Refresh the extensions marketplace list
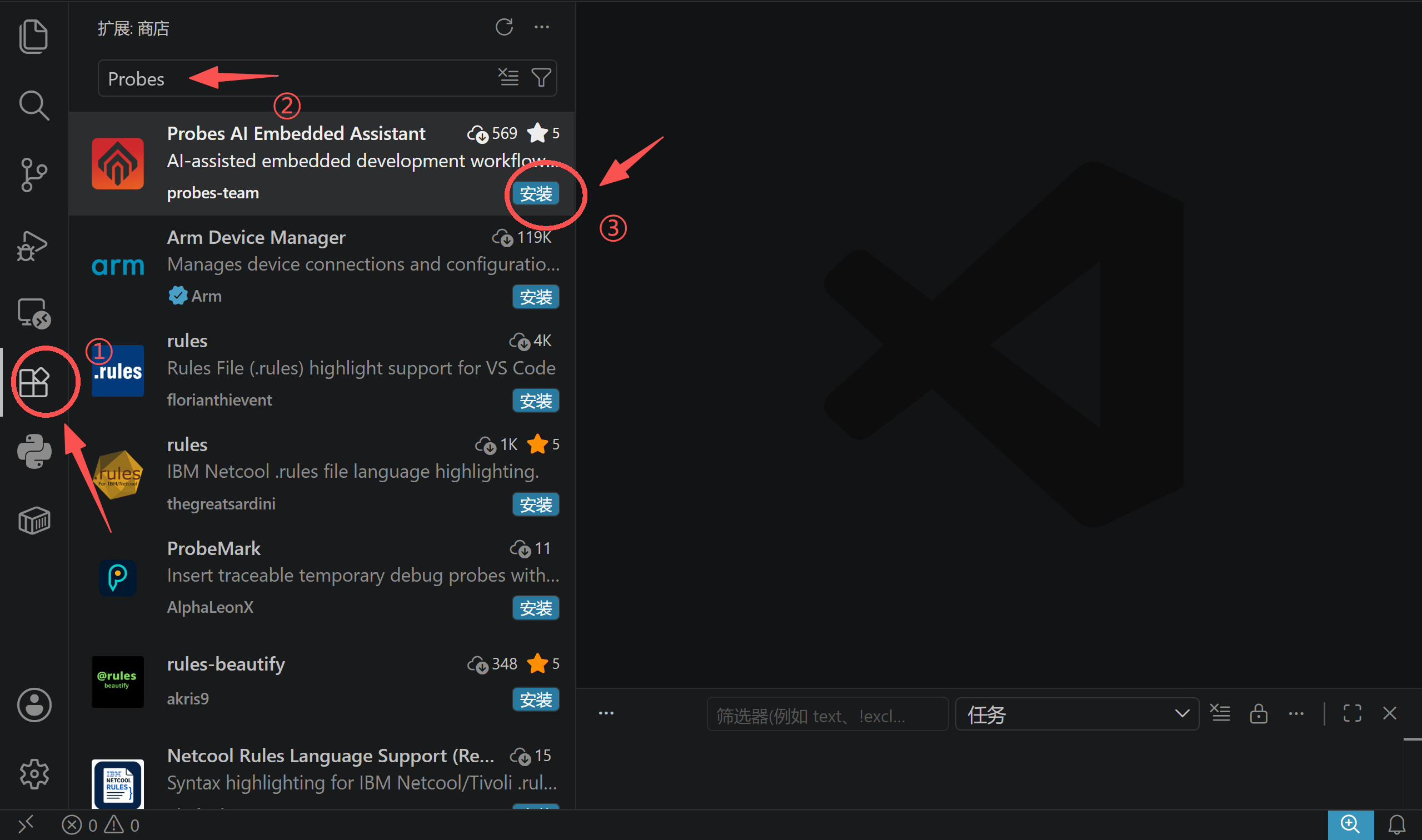1422x840 pixels. [504, 27]
